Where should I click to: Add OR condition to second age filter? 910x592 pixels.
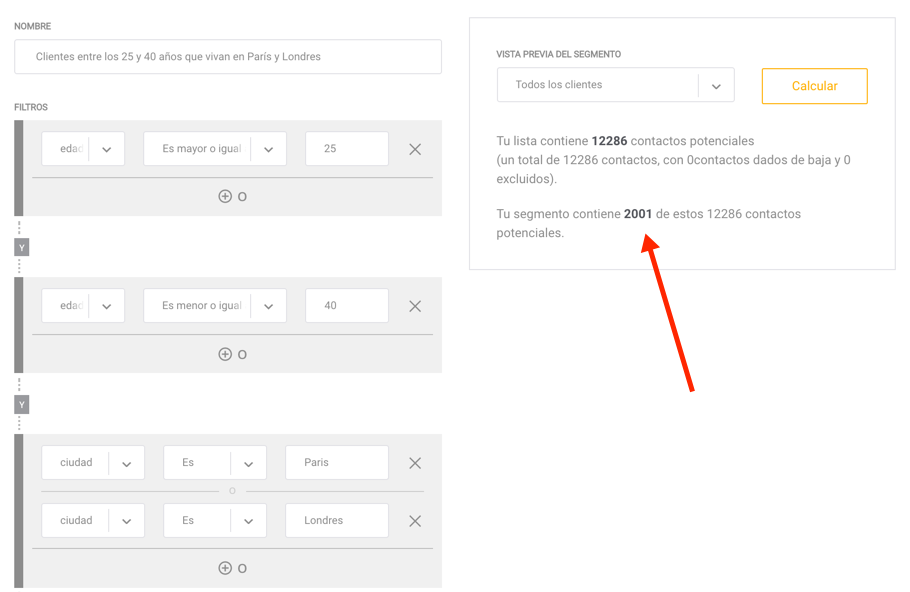(232, 354)
